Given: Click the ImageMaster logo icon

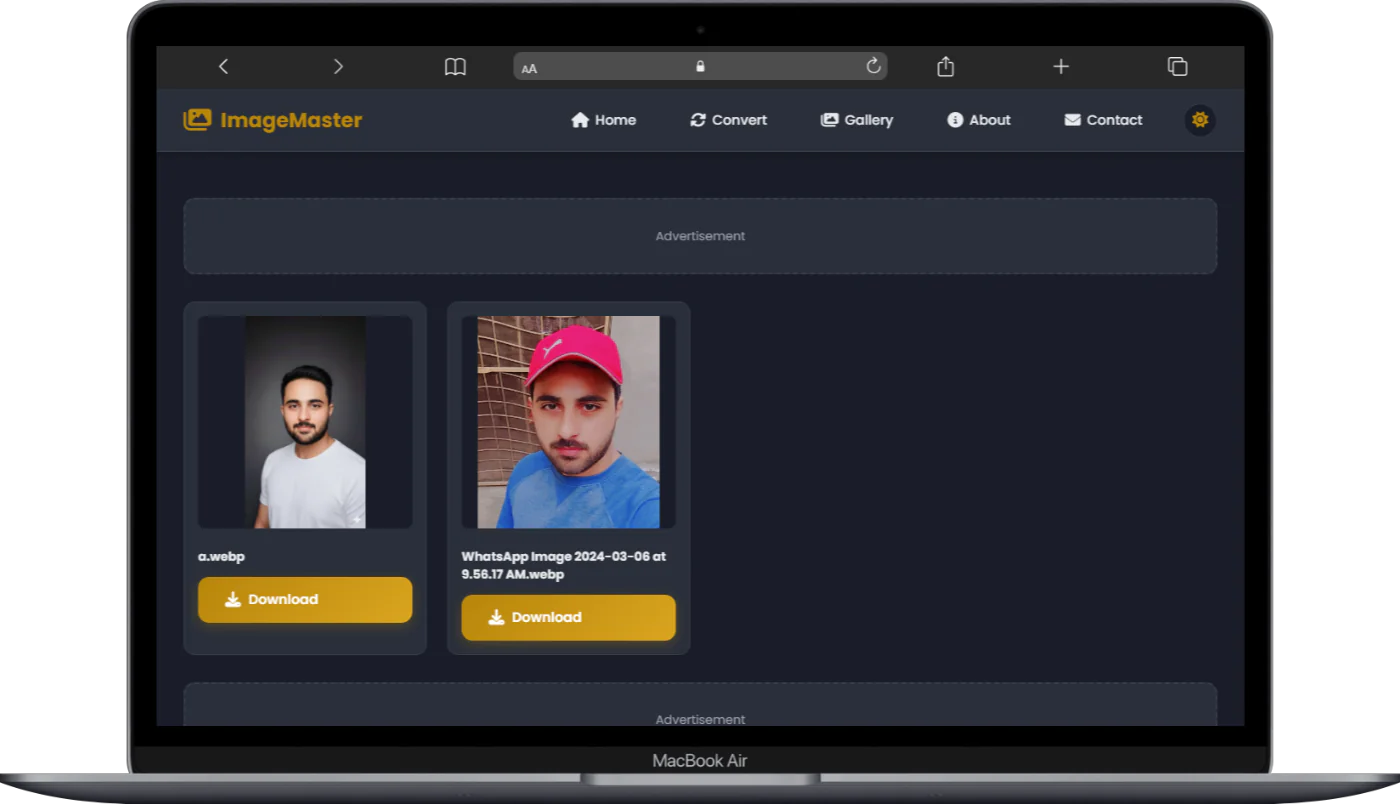Looking at the screenshot, I should (x=197, y=120).
